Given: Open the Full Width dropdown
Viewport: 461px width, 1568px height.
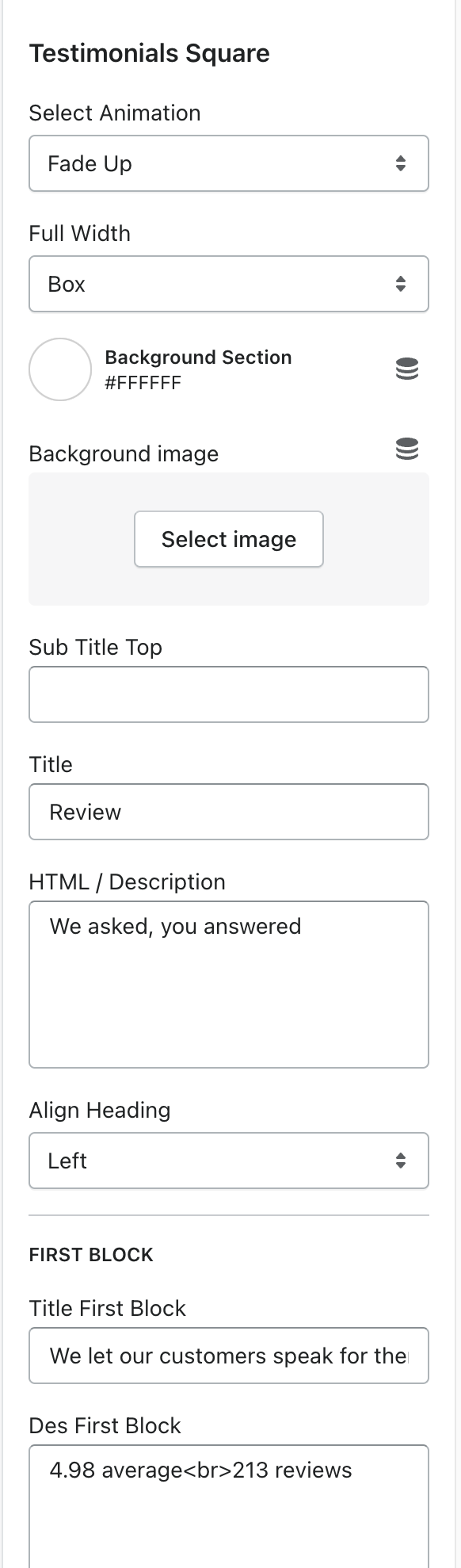Looking at the screenshot, I should tap(229, 284).
